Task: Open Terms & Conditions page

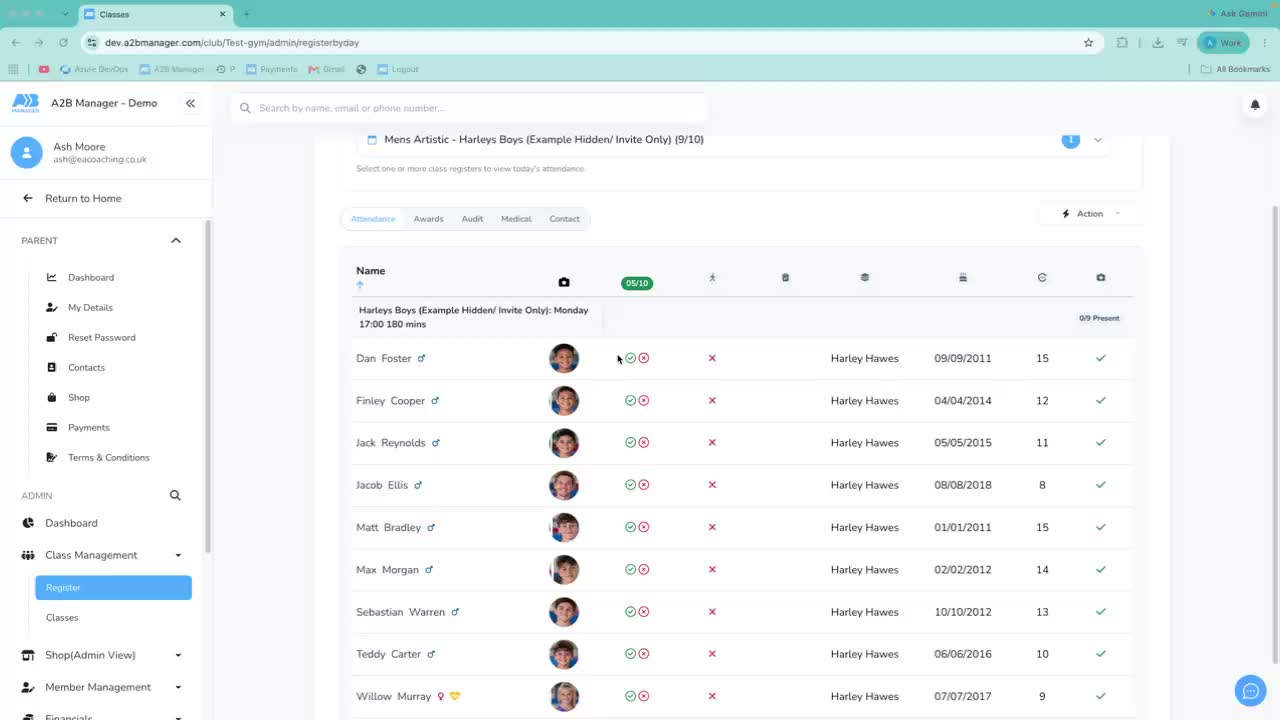Action: coord(109,457)
